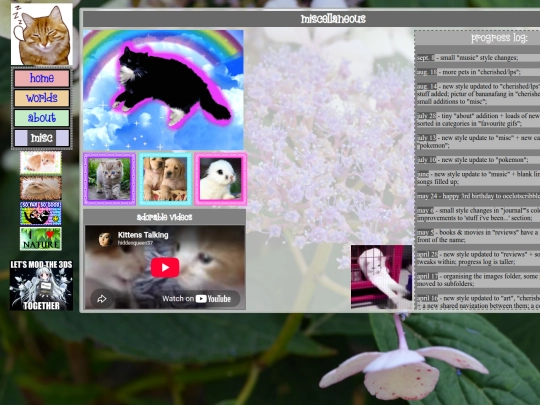This screenshot has width=540, height=405.
Task: Click the purple-framed grey kitten picture
Action: 110,179
